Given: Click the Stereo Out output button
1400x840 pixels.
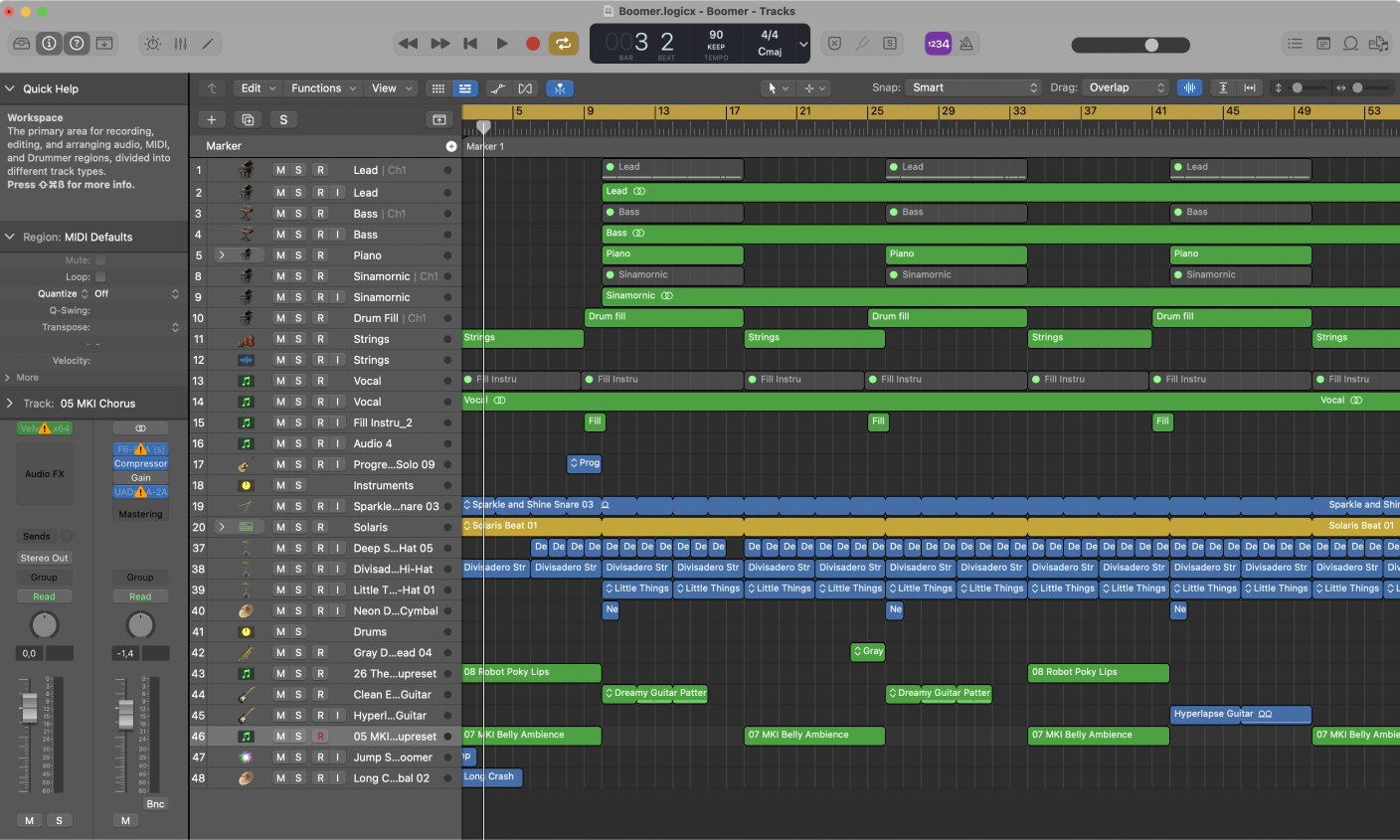Looking at the screenshot, I should pyautogui.click(x=45, y=558).
